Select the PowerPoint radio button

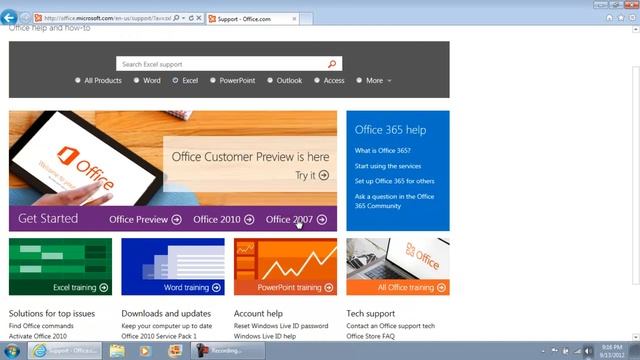213,80
